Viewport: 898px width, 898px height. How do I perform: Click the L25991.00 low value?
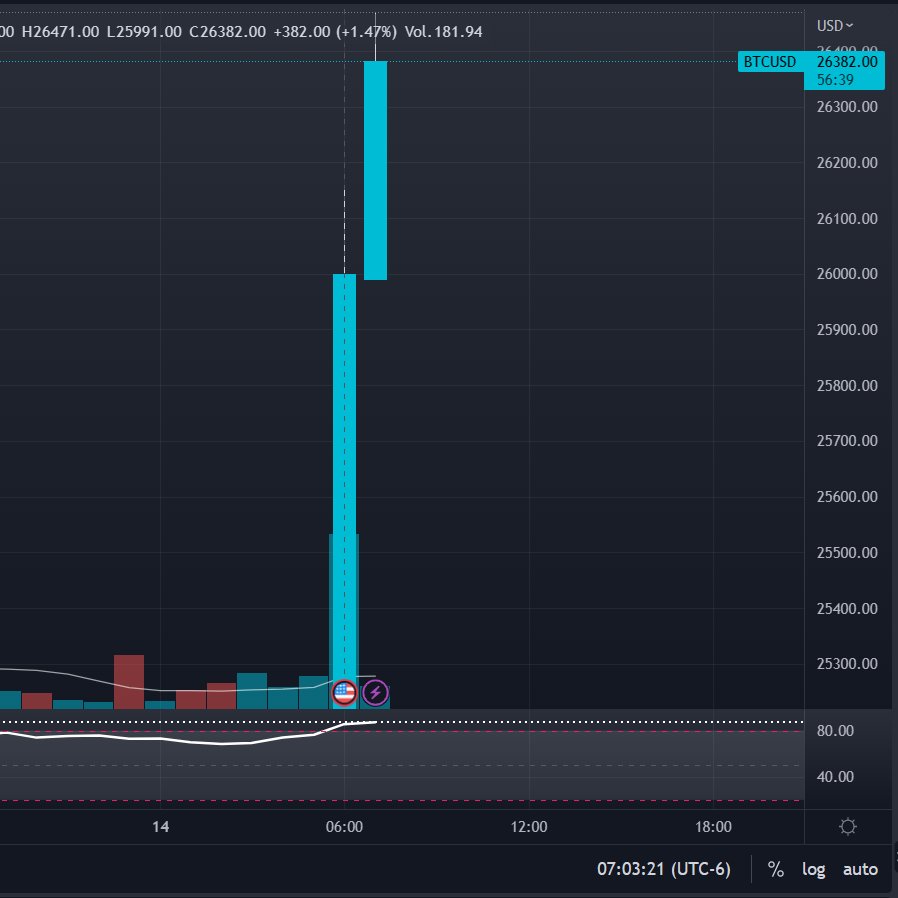(144, 31)
